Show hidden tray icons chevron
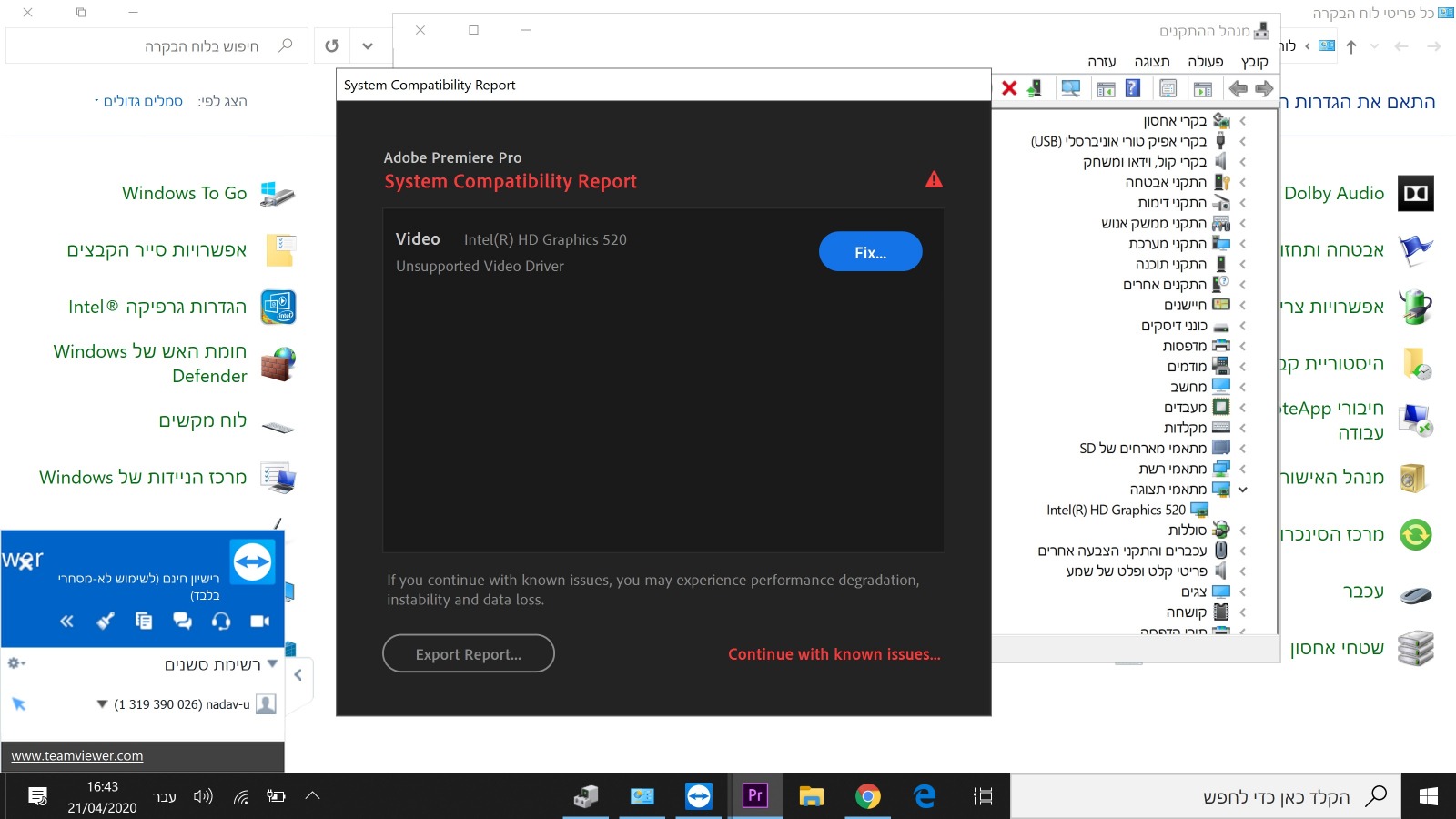Viewport: 1456px width, 819px height. [312, 796]
